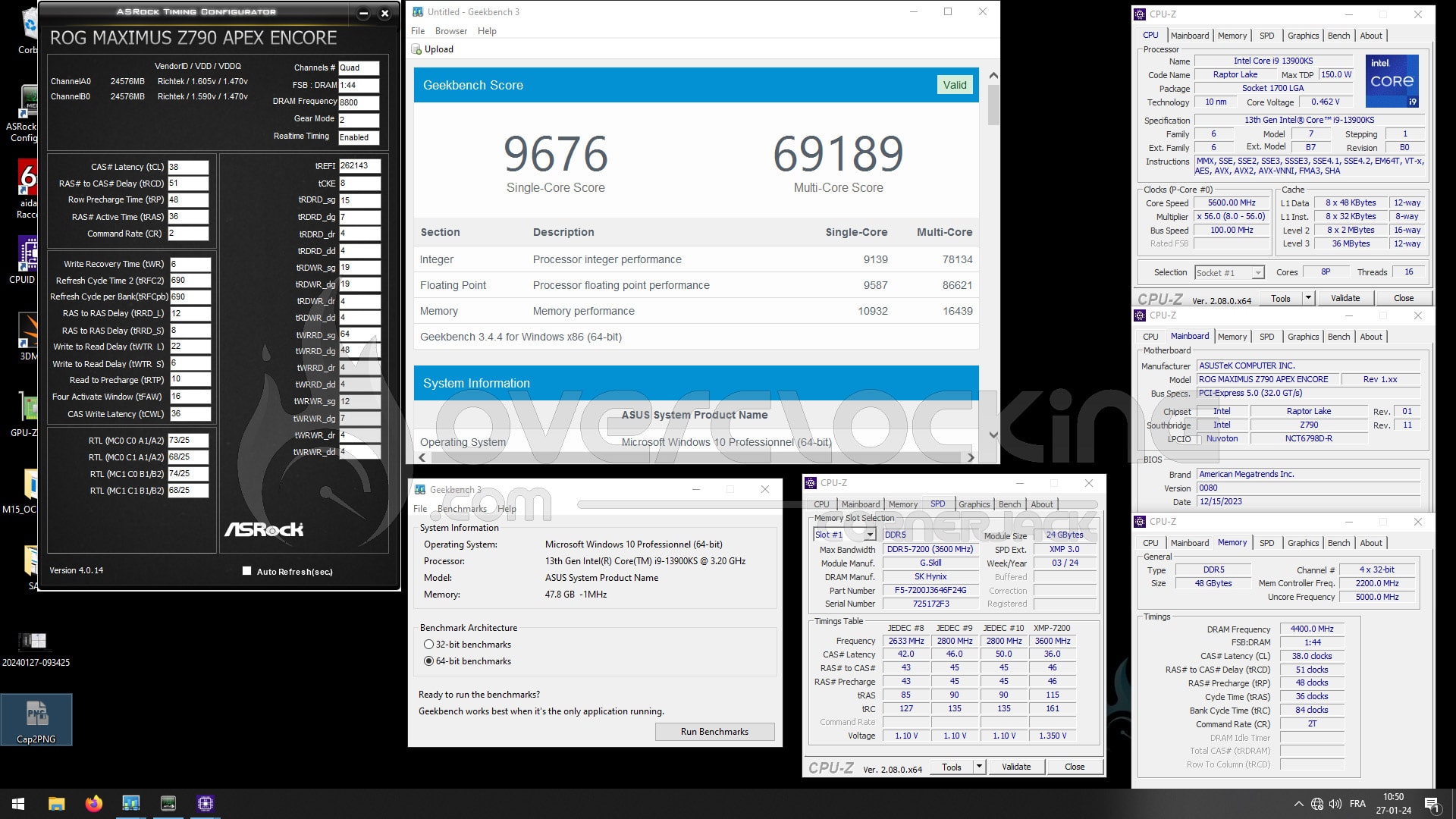
Task: Click Geekbench 3 results window title icon
Action: 418,12
